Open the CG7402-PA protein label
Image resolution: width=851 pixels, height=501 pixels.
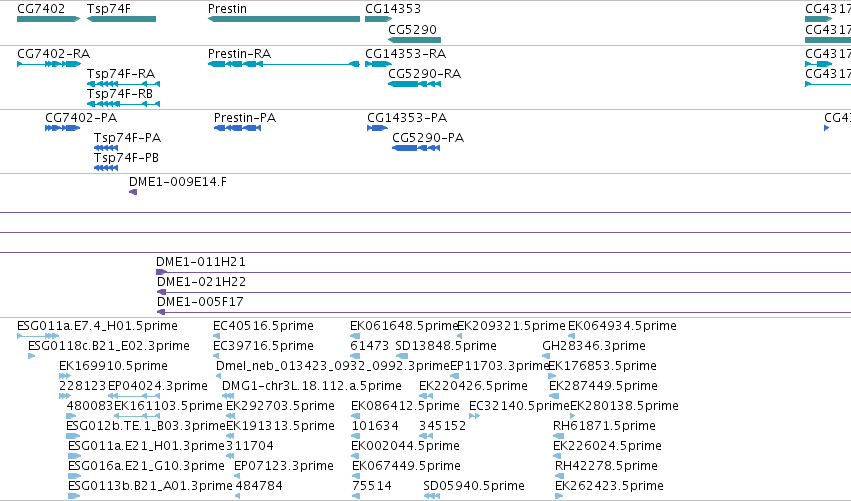(x=81, y=118)
